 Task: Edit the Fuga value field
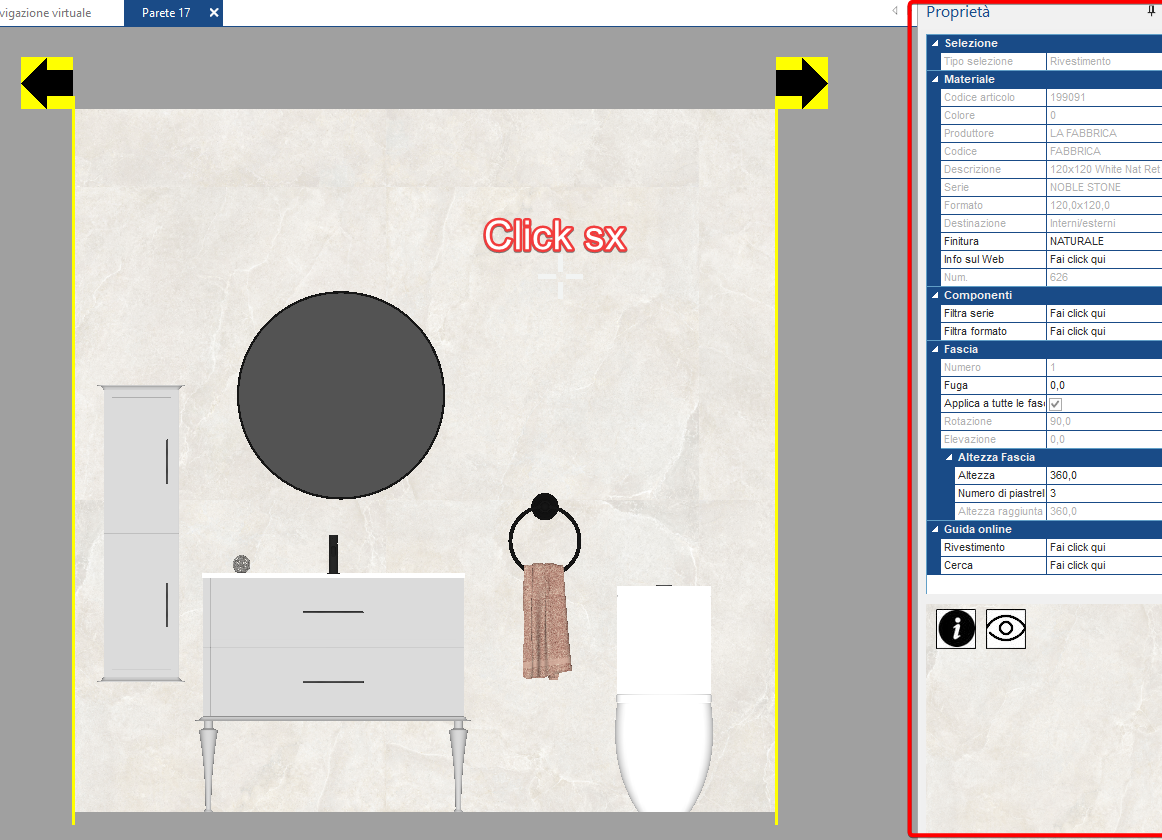click(x=1104, y=386)
